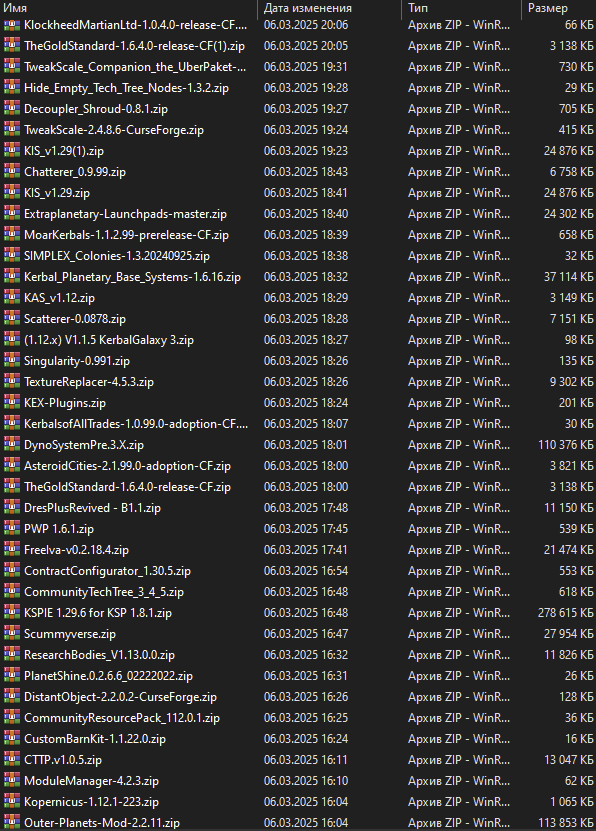Click the archive icon for Scatterer-0.0878.zip
Viewport: 596px width, 831px height.
tap(12, 319)
